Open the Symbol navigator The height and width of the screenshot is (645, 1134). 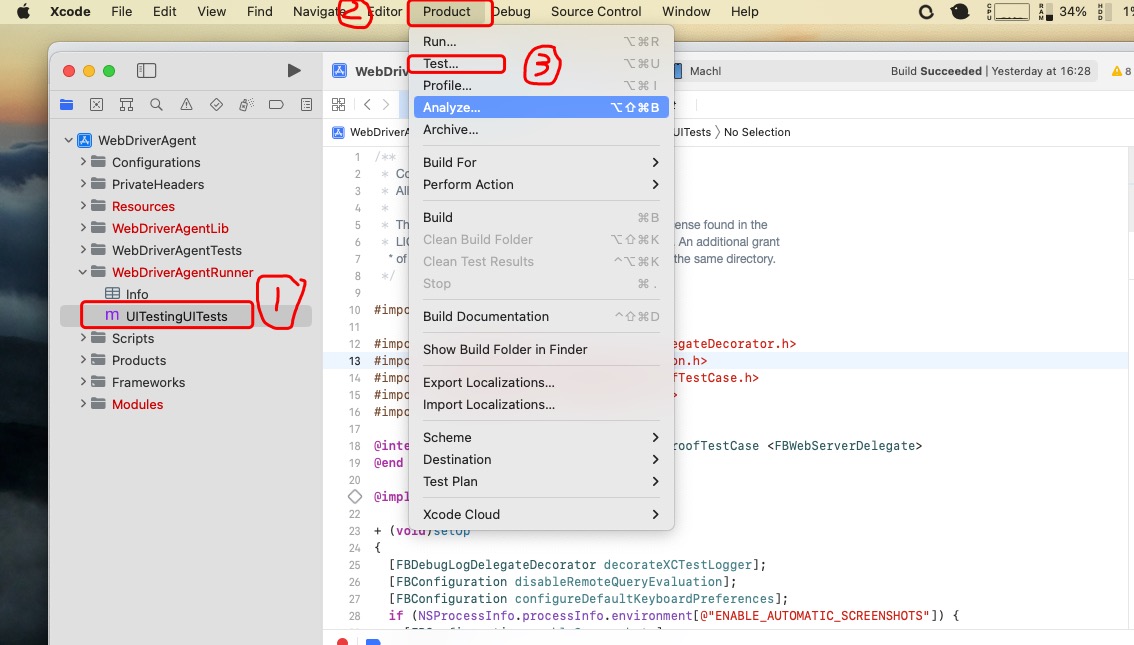127,104
